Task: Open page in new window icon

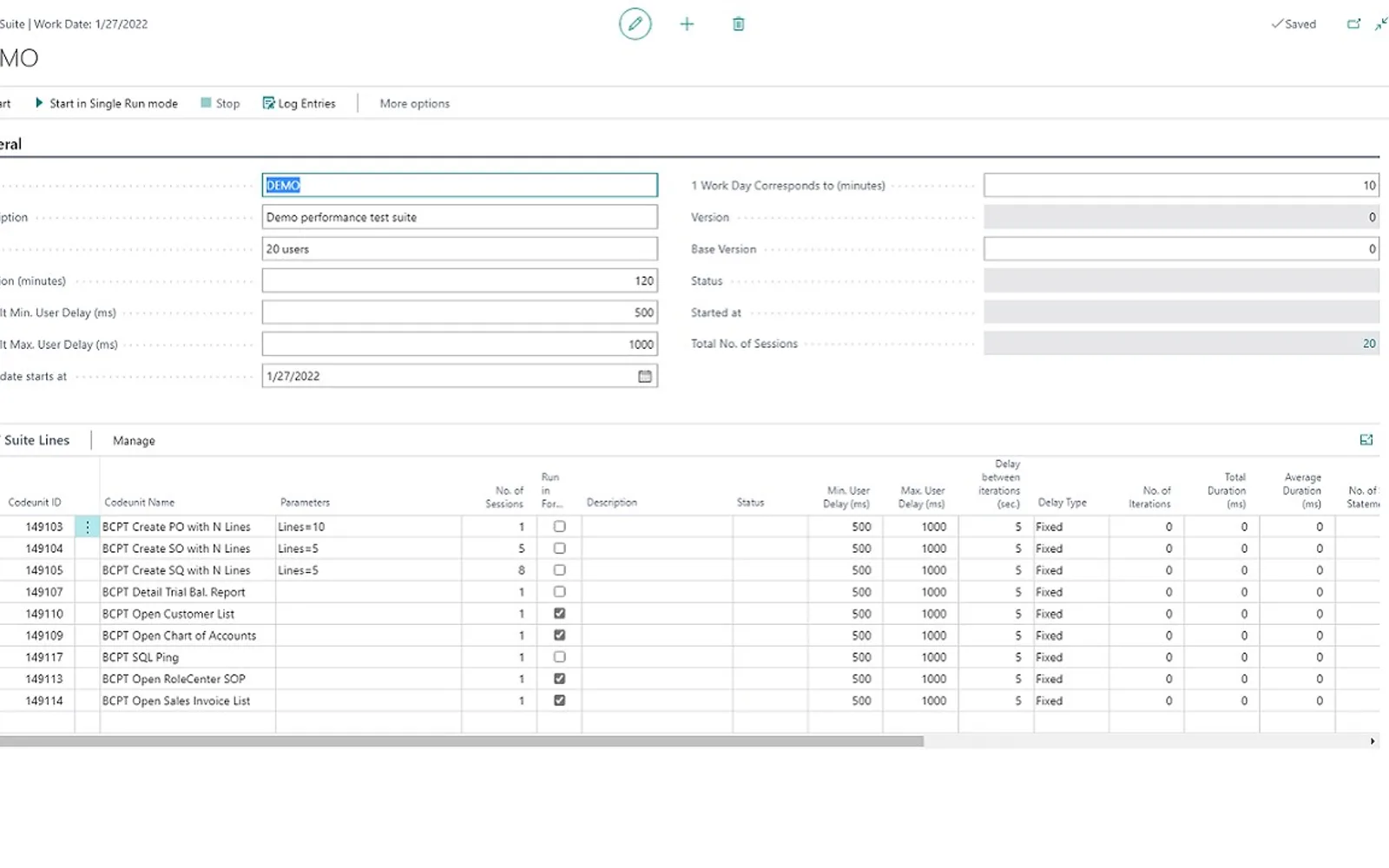Action: [1353, 23]
